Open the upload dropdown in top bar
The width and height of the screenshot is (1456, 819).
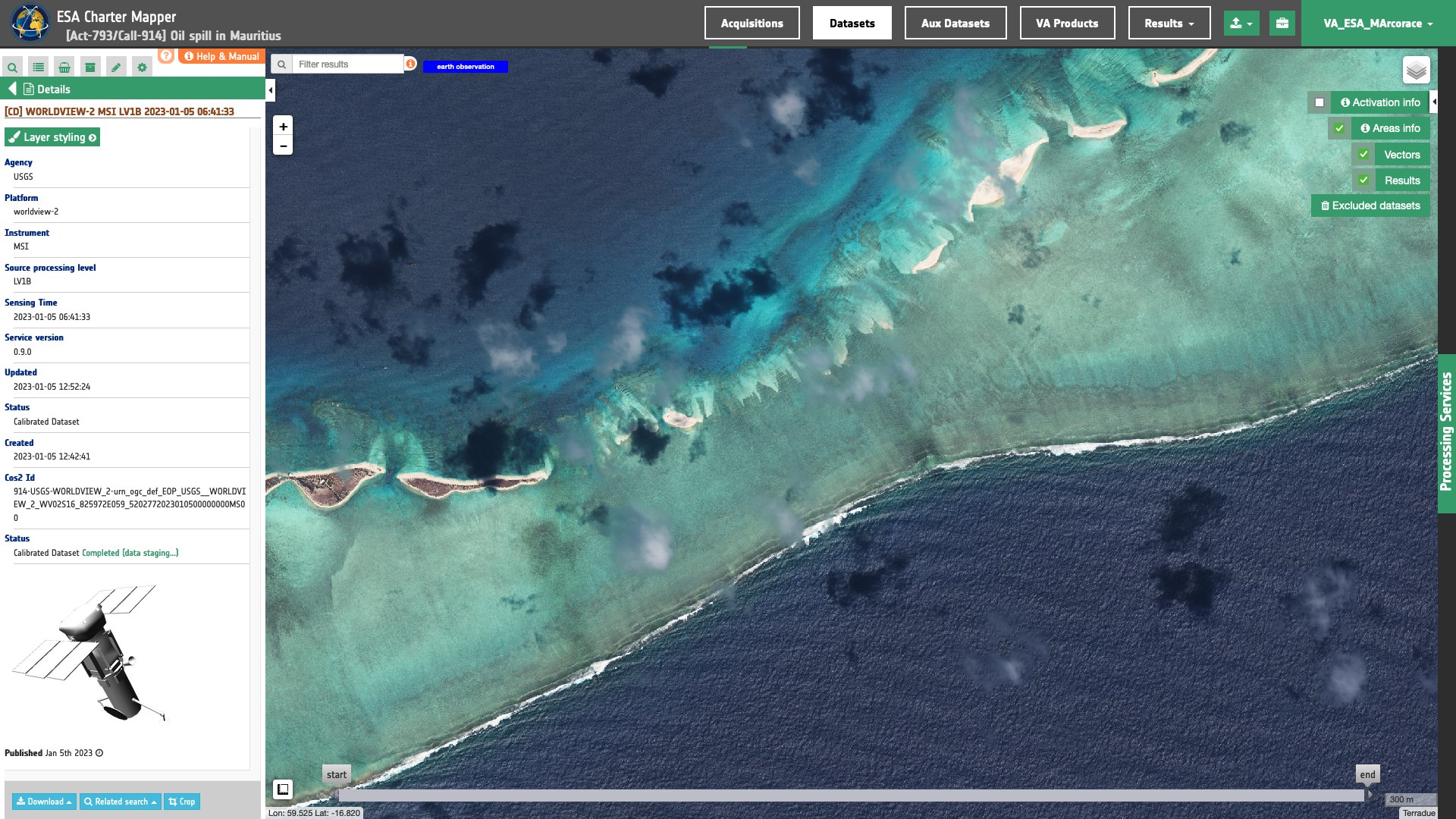[1241, 24]
